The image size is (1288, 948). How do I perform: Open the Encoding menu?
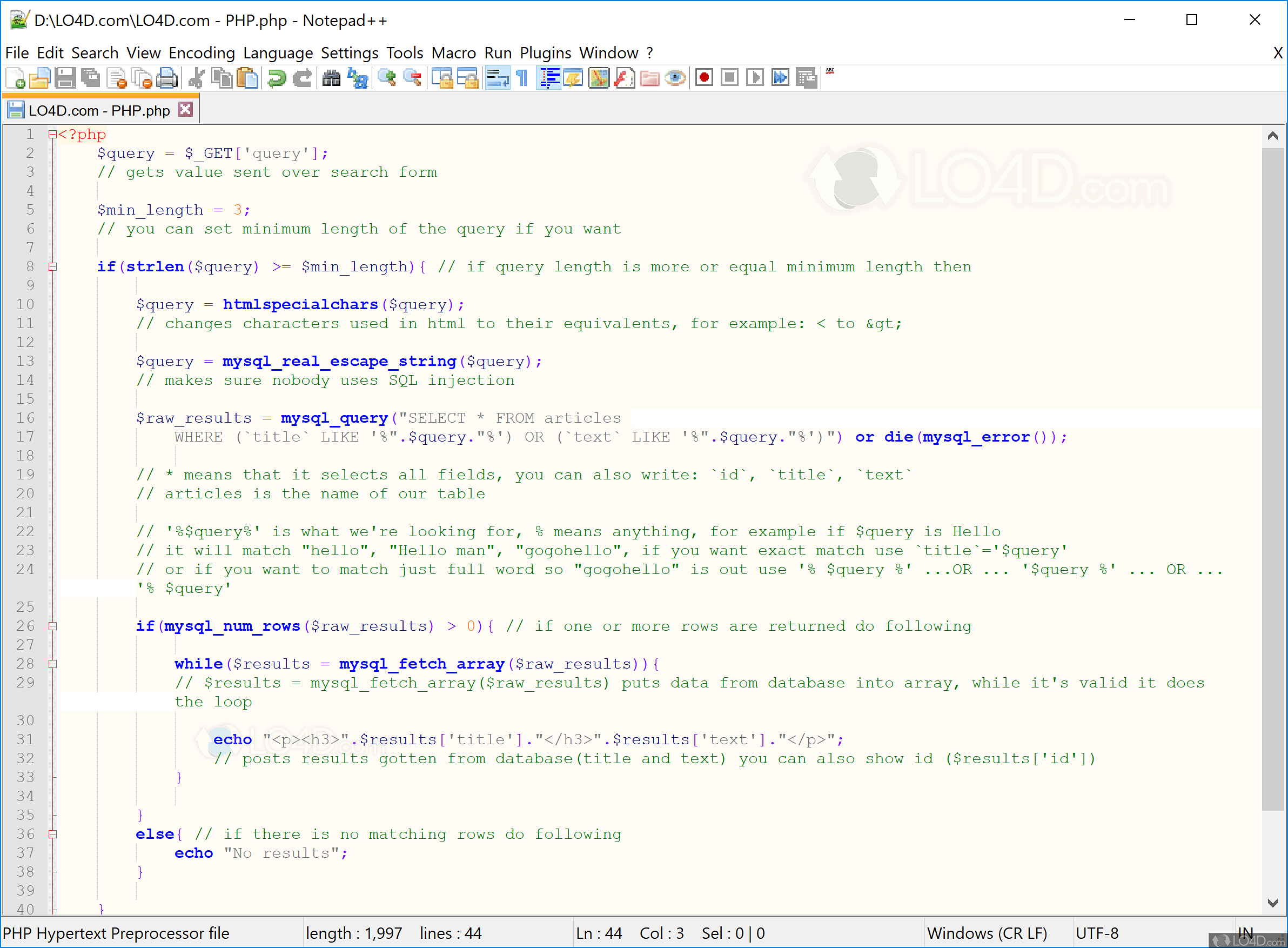pos(202,53)
